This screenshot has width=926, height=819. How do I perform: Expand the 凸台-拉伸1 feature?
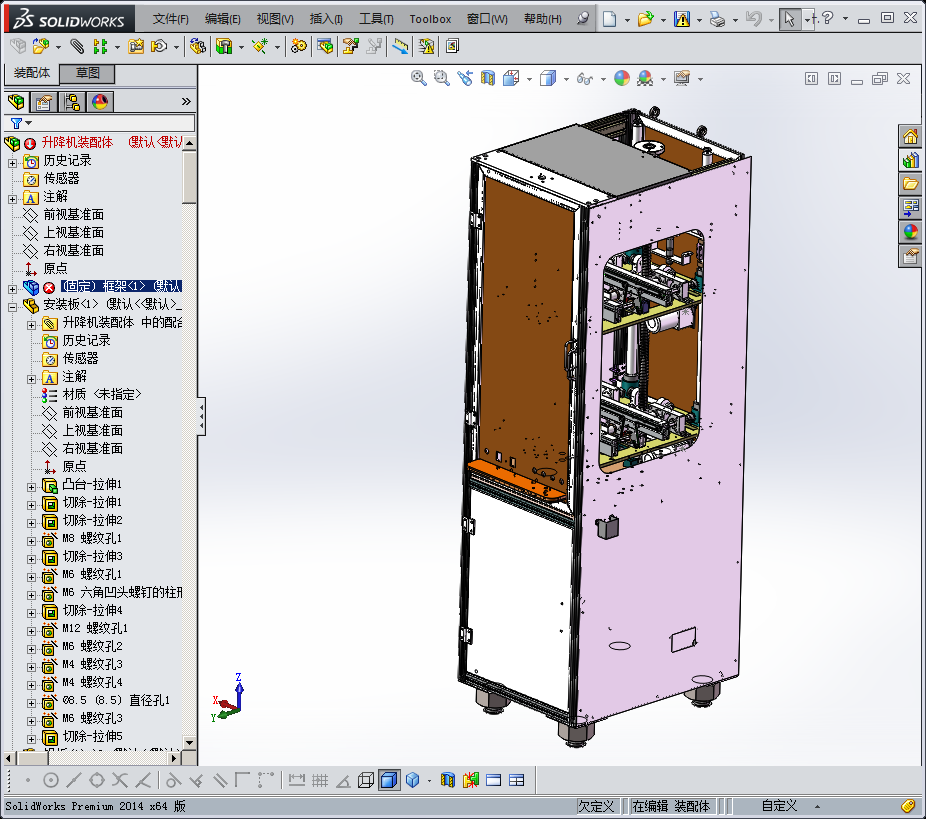(31, 487)
